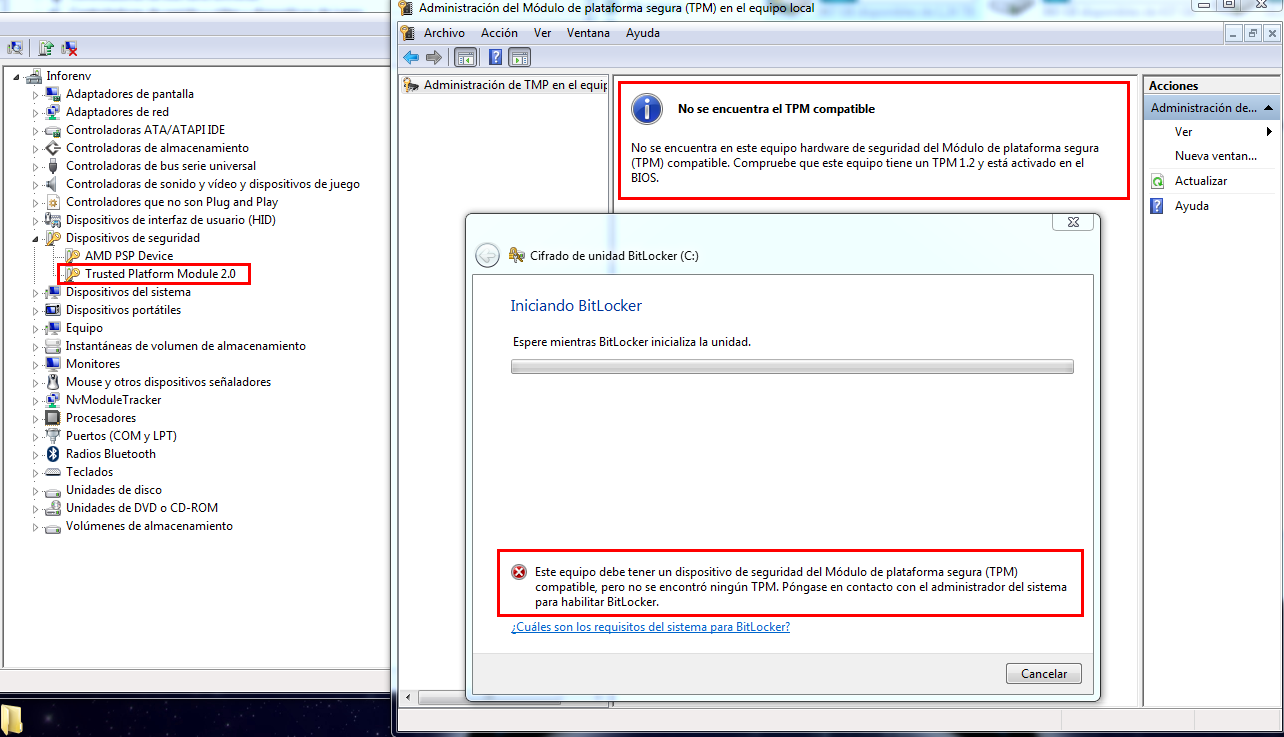1284x737 pixels.
Task: Select Instantáneas de volumen de almacenamiento item
Action: pos(186,346)
